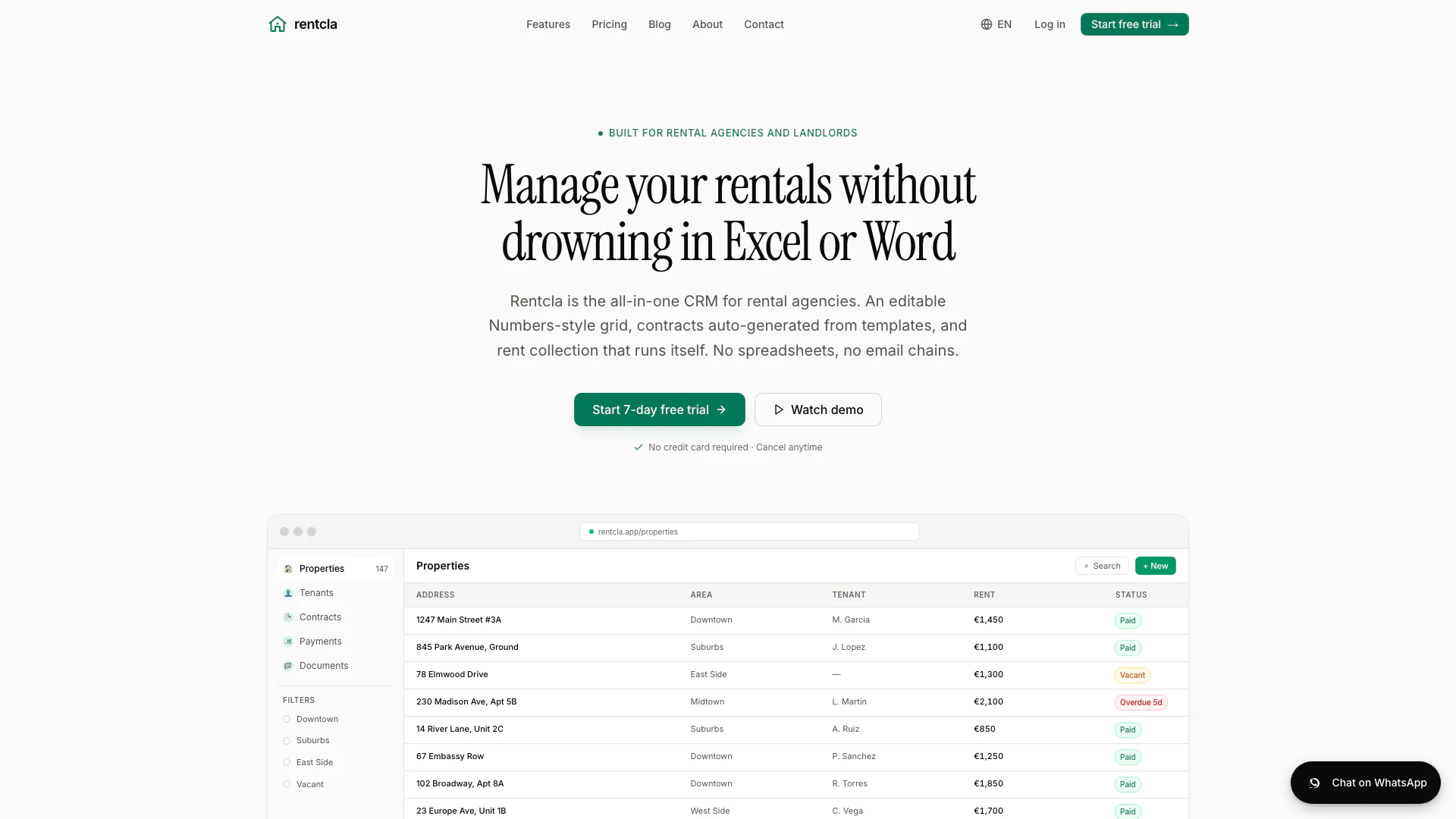
Task: Click tenant name R. Torres
Action: click(849, 784)
